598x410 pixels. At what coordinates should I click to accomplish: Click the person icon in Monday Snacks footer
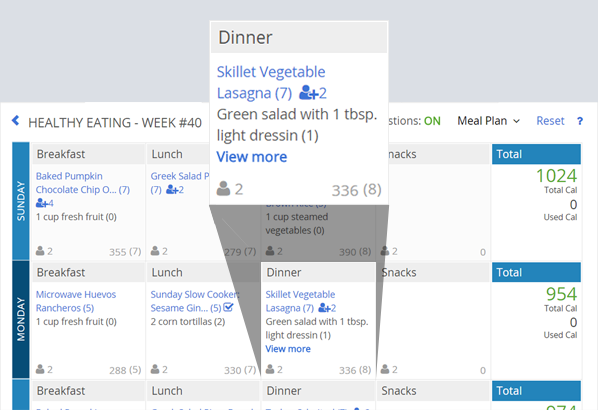(385, 369)
